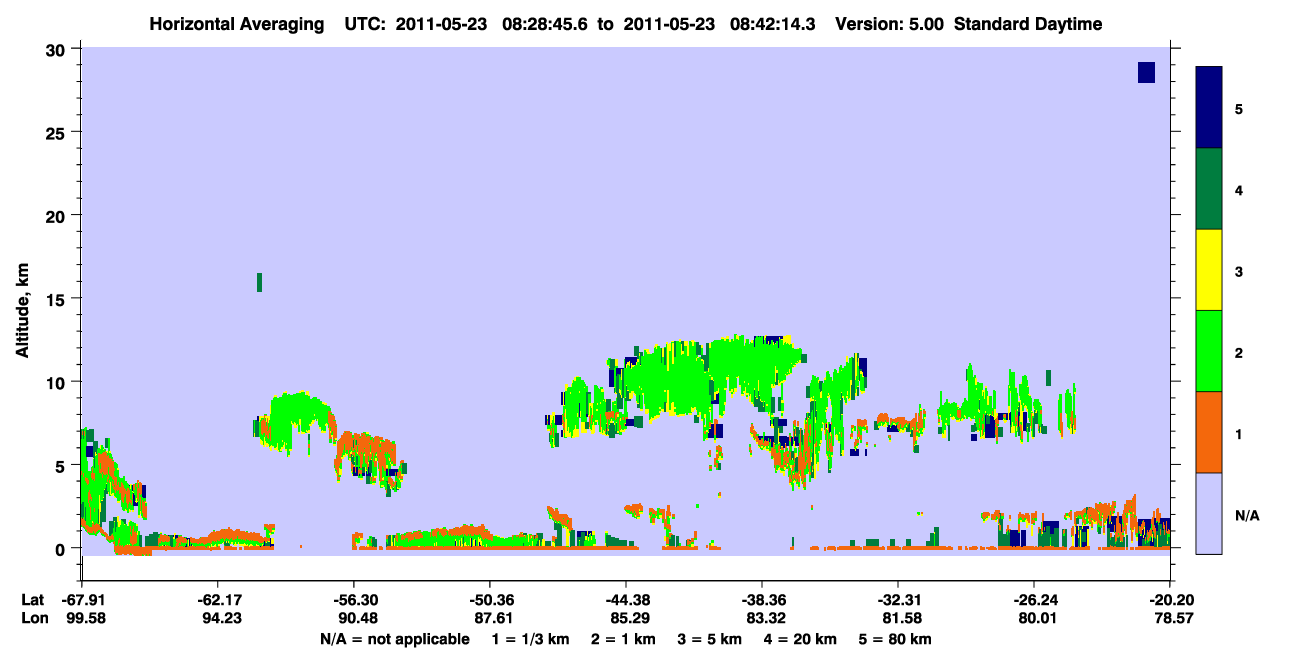
Task: Click the dark blue colorbar segment labeled 5
Action: coord(1209,108)
